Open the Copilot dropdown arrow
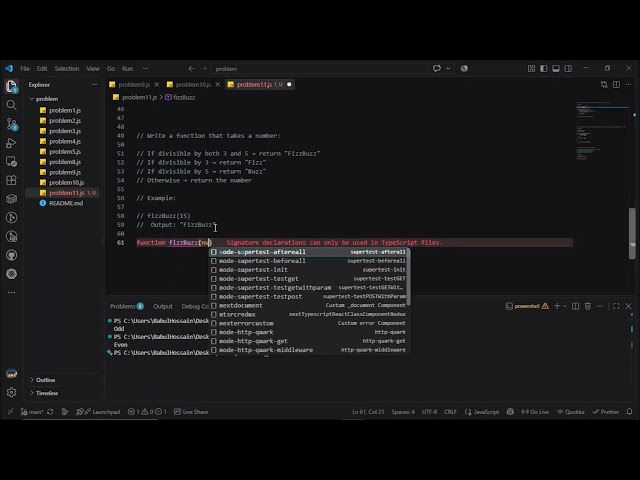 click(448, 69)
